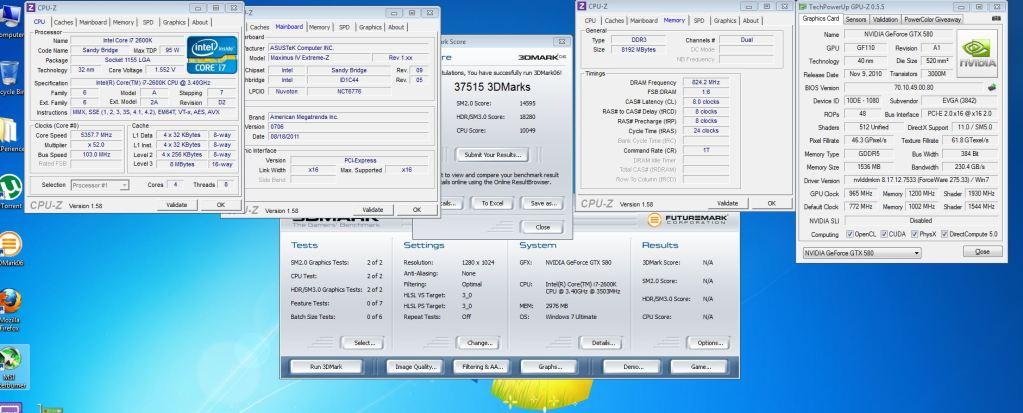The height and width of the screenshot is (413, 1023).
Task: Open About tab in CPU-Z Mainboard window
Action: tap(396, 27)
